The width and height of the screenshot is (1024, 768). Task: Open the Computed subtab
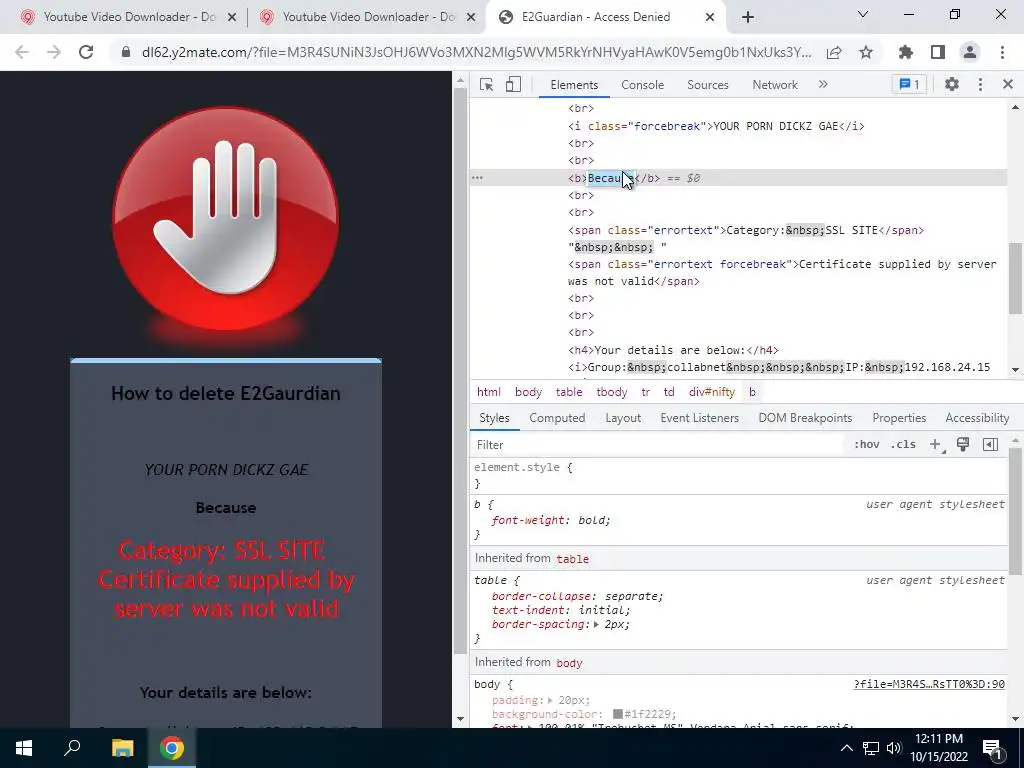pyautogui.click(x=557, y=418)
